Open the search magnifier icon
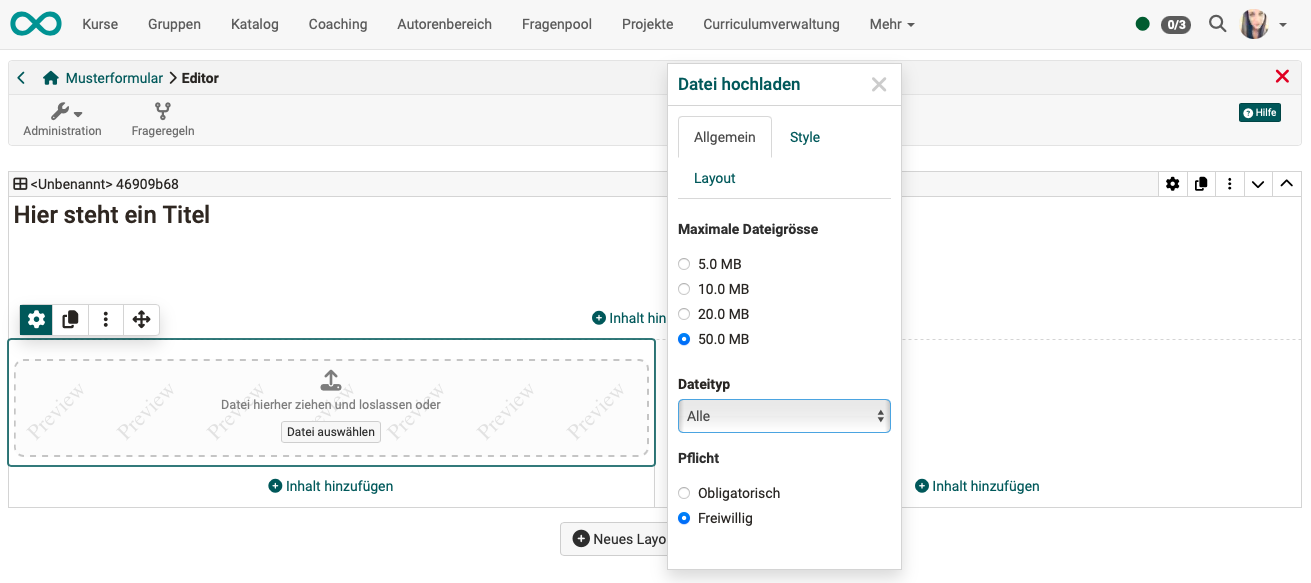1311x583 pixels. 1217,24
